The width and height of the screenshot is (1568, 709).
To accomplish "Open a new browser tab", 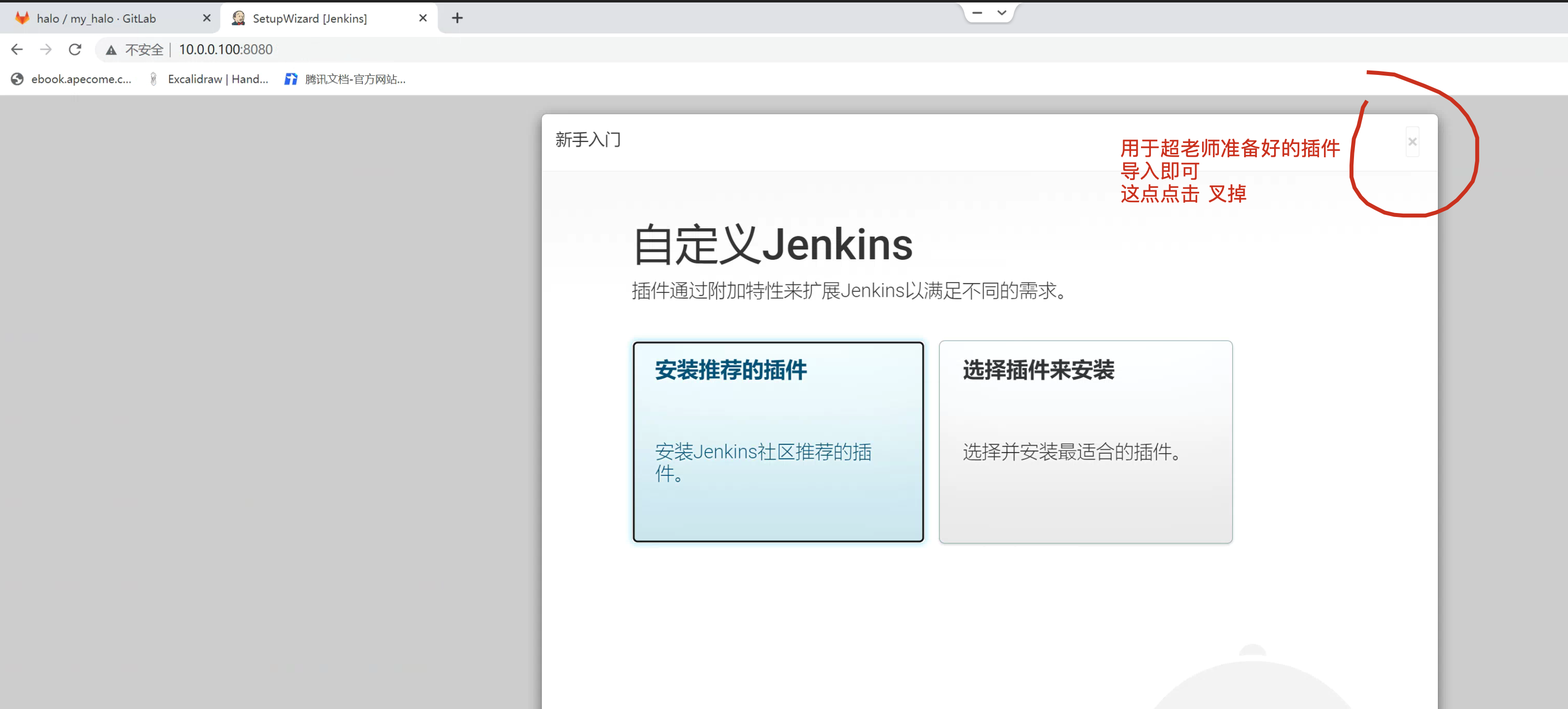I will pyautogui.click(x=457, y=18).
